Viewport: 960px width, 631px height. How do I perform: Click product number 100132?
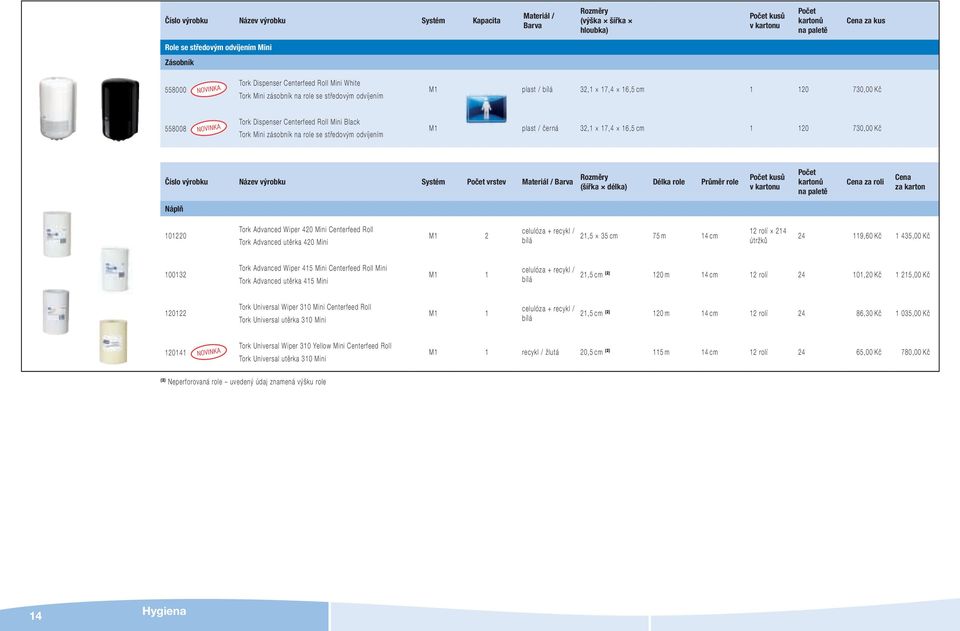point(176,275)
